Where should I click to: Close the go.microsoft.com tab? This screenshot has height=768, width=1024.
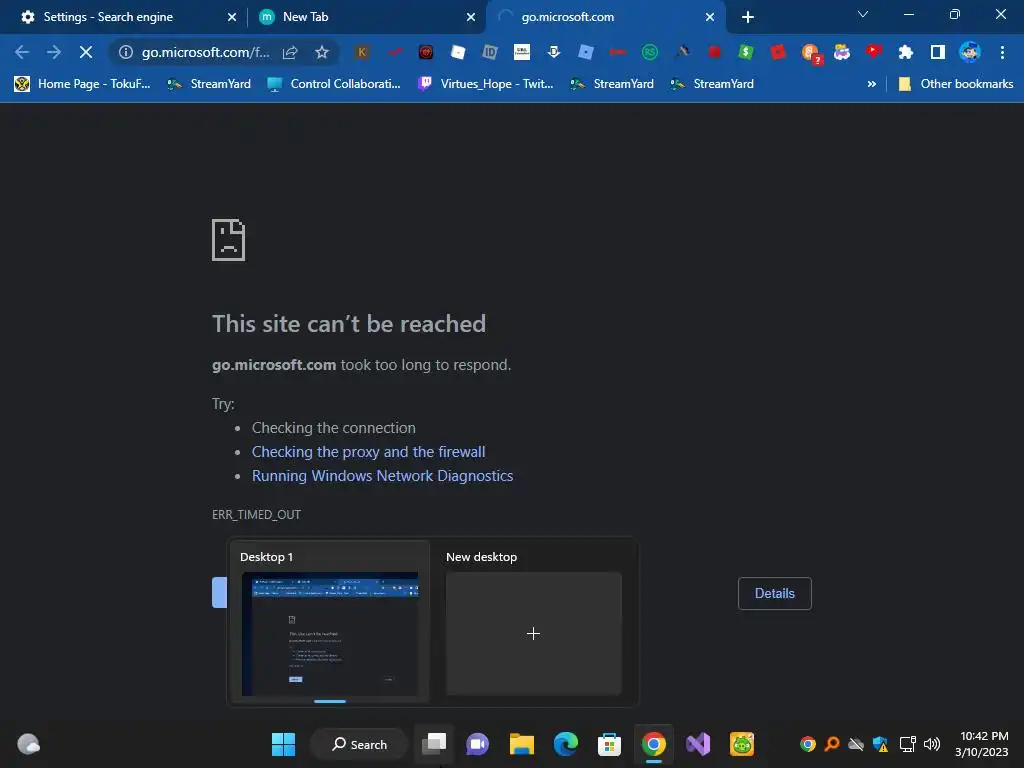pos(710,17)
